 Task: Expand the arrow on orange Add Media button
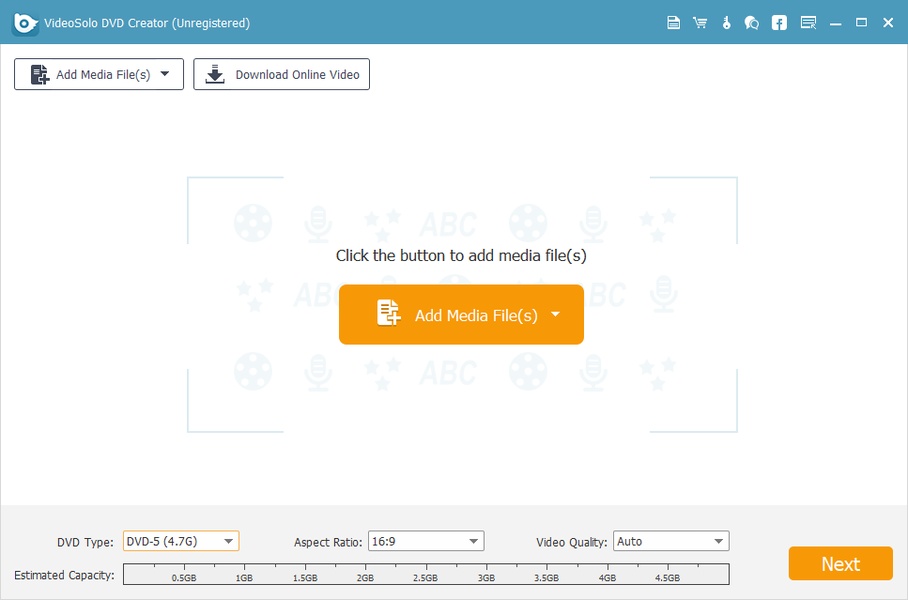click(555, 314)
